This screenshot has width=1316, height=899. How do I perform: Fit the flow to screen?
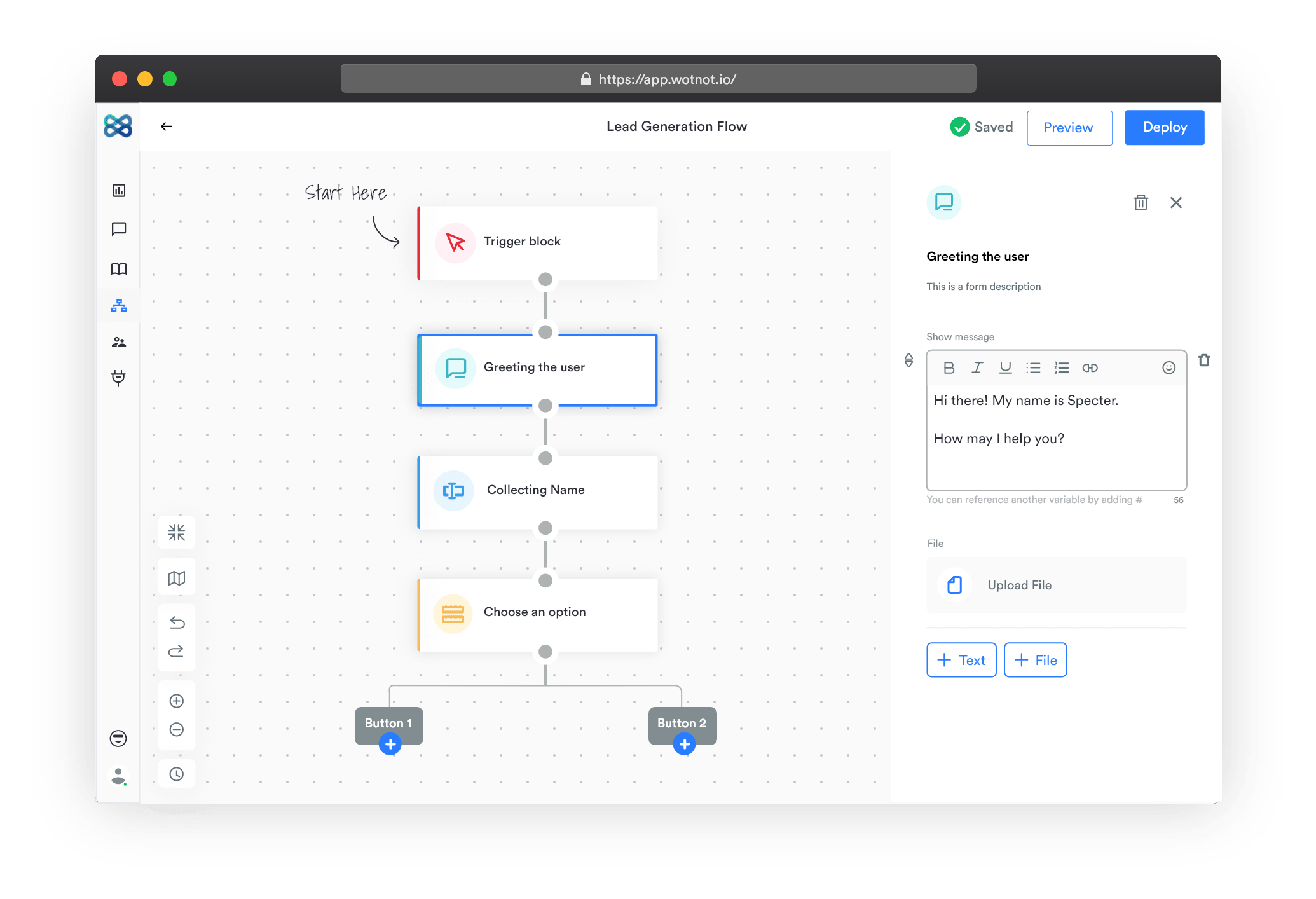point(177,532)
